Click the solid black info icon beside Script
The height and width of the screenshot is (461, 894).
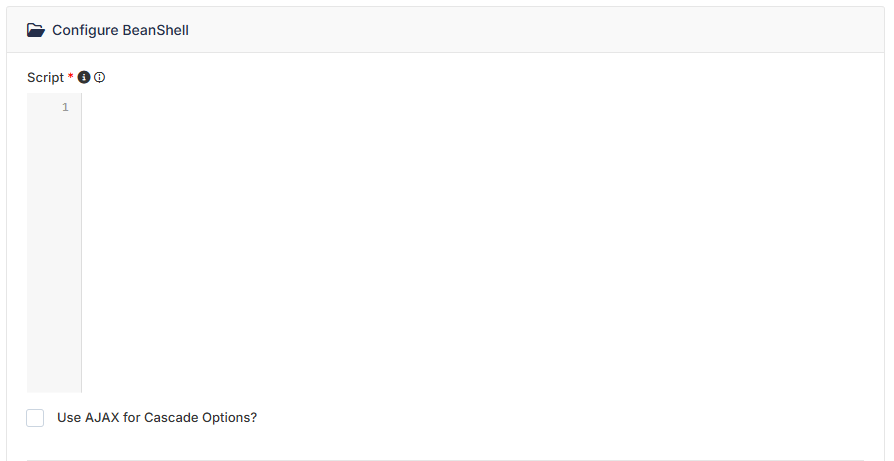84,77
